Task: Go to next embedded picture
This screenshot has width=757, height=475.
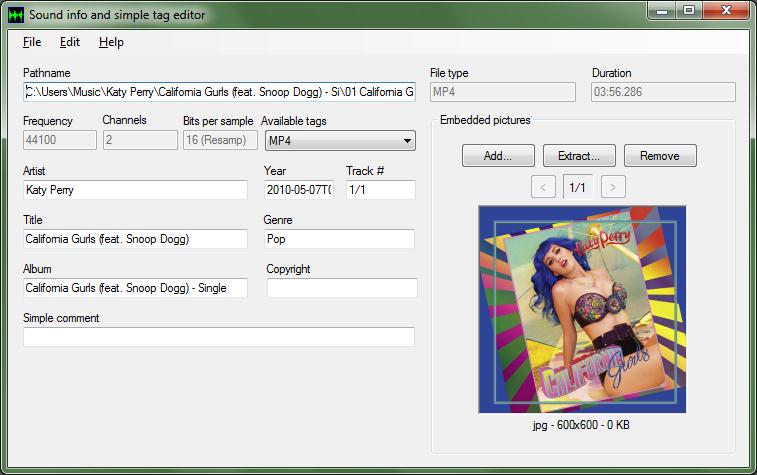Action: 614,187
